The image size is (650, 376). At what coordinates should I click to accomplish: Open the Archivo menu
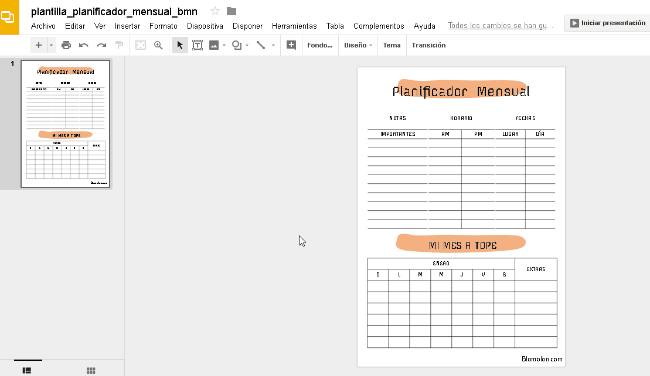coord(43,26)
